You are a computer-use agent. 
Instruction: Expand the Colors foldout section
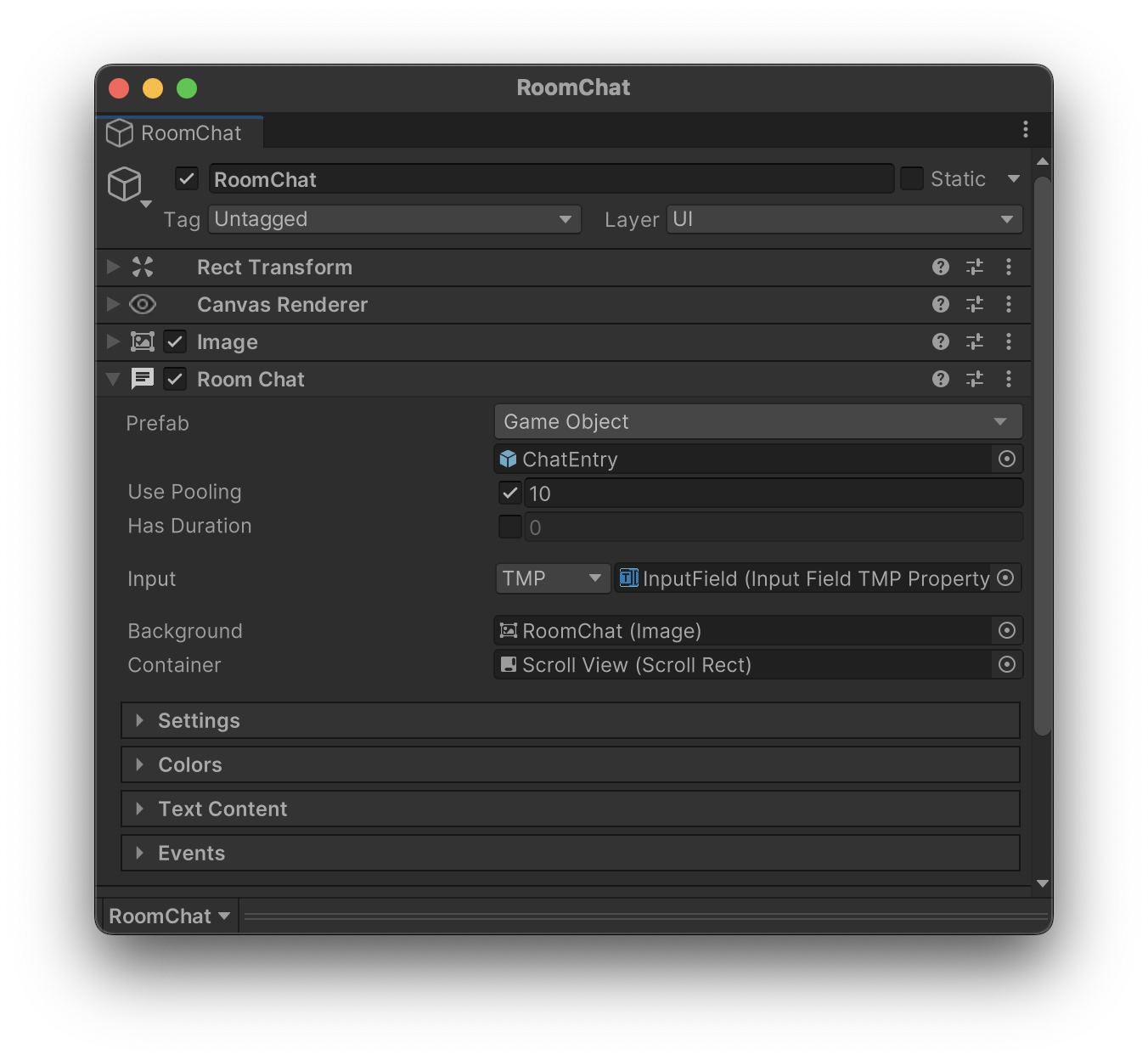[190, 765]
